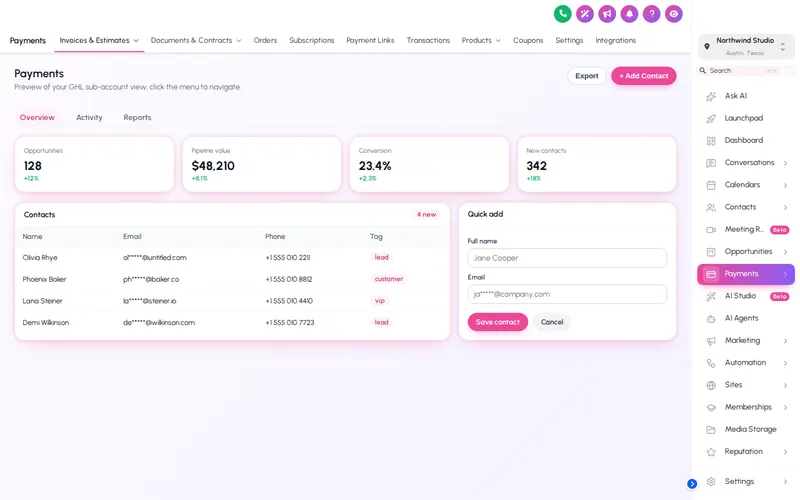Switch to the Reports tab

(137, 117)
